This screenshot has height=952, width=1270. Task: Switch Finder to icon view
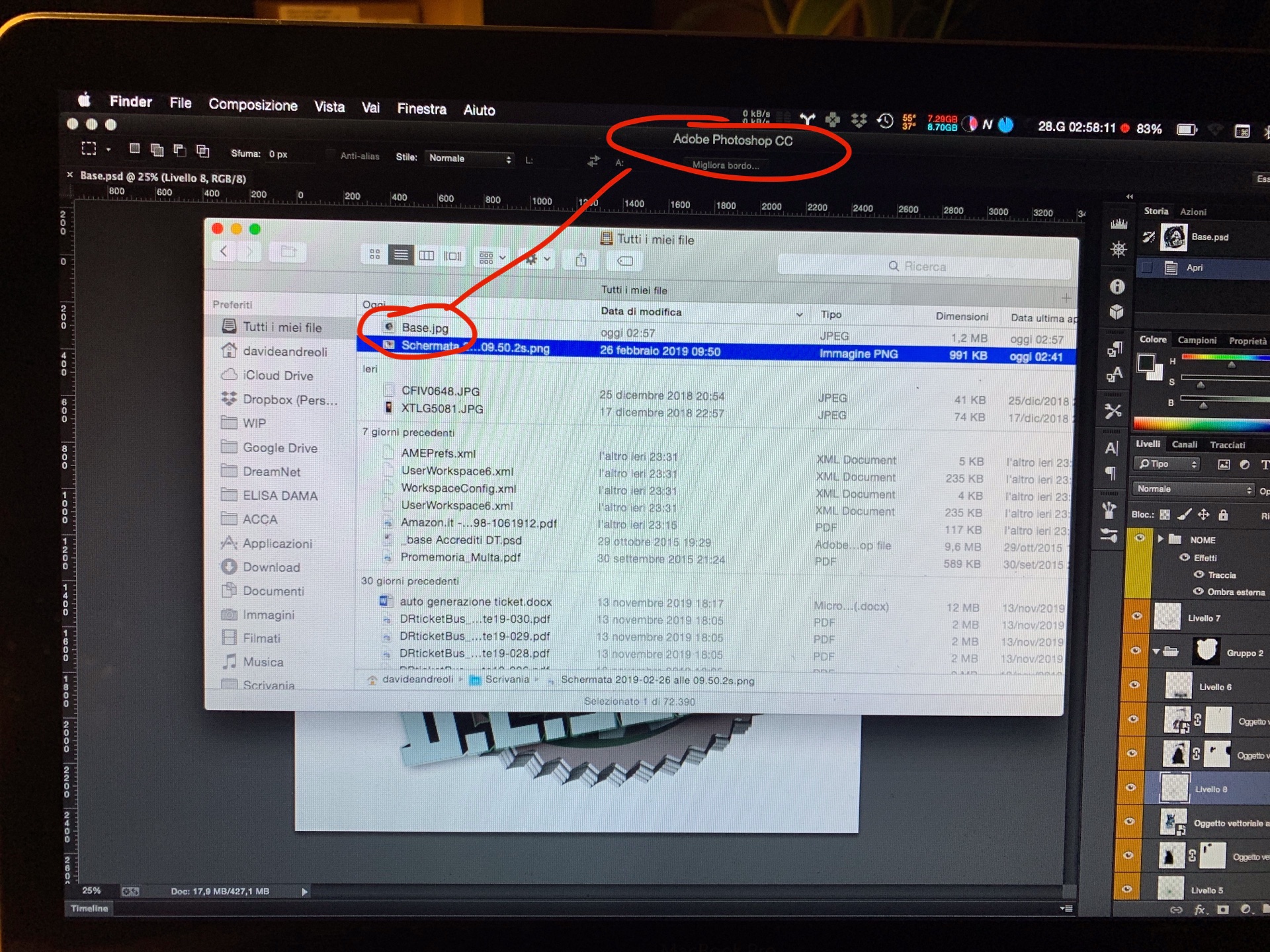(374, 255)
